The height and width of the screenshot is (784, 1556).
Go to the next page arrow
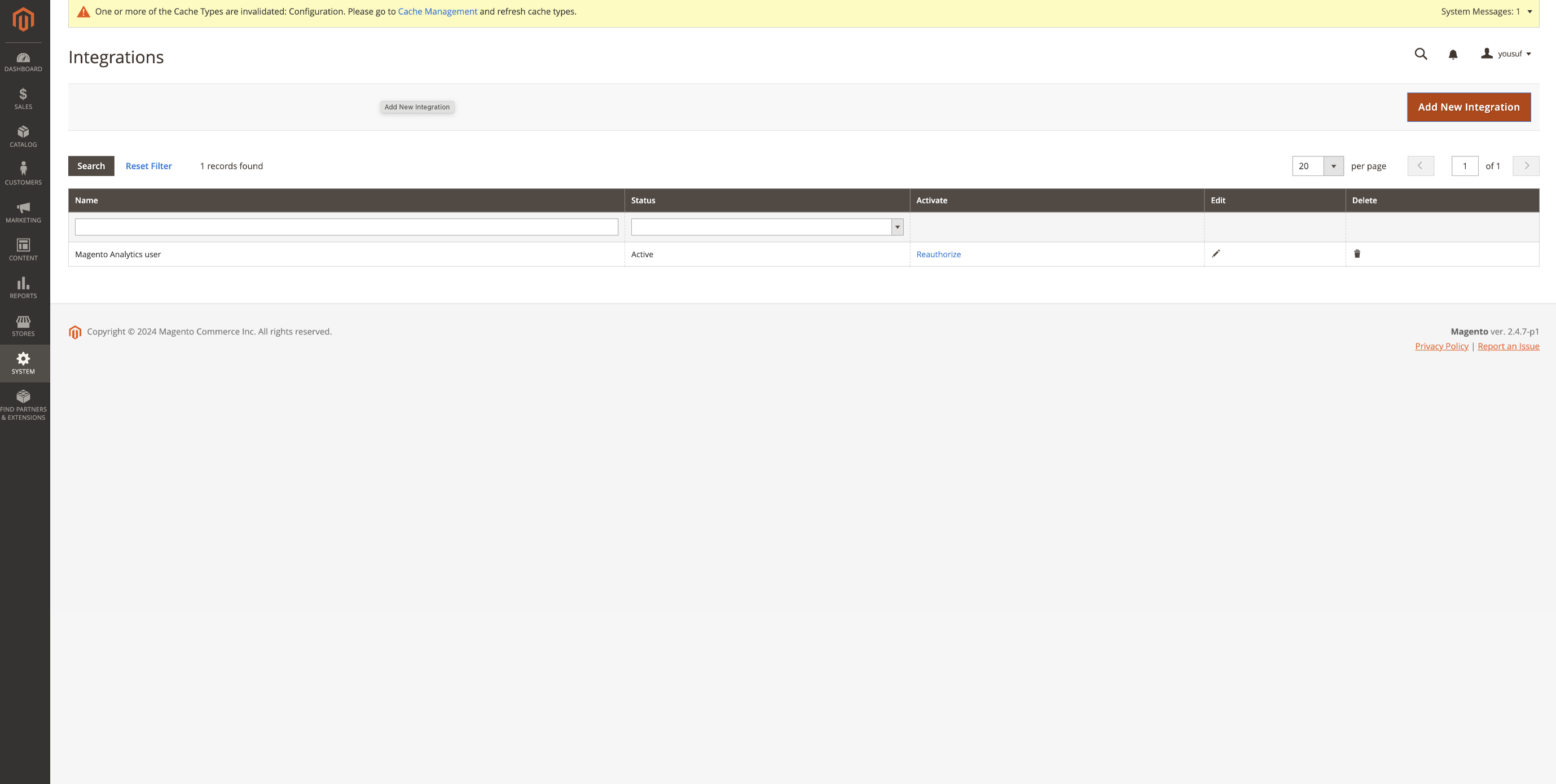(1526, 166)
